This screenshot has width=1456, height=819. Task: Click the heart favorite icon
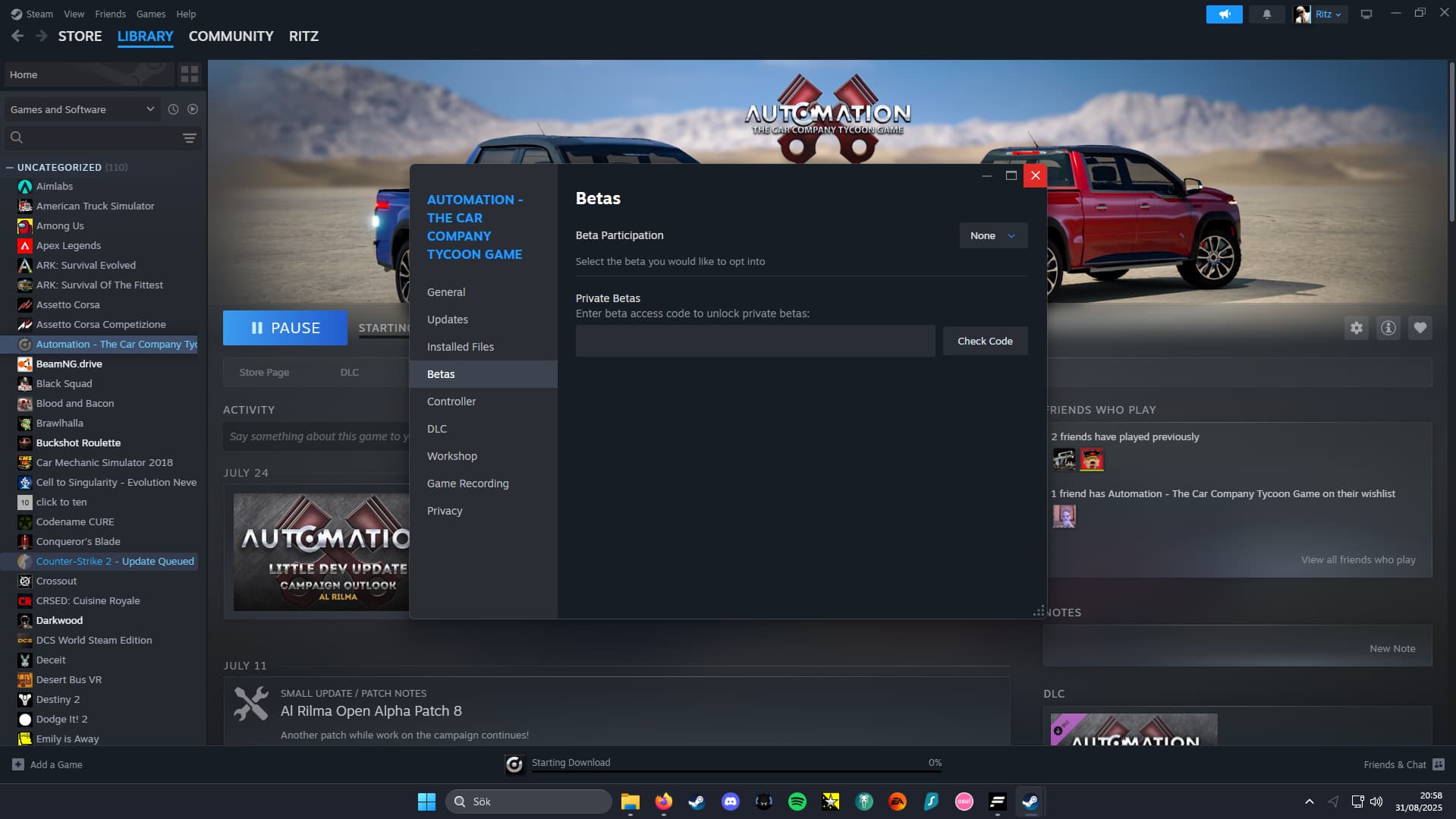pos(1420,328)
